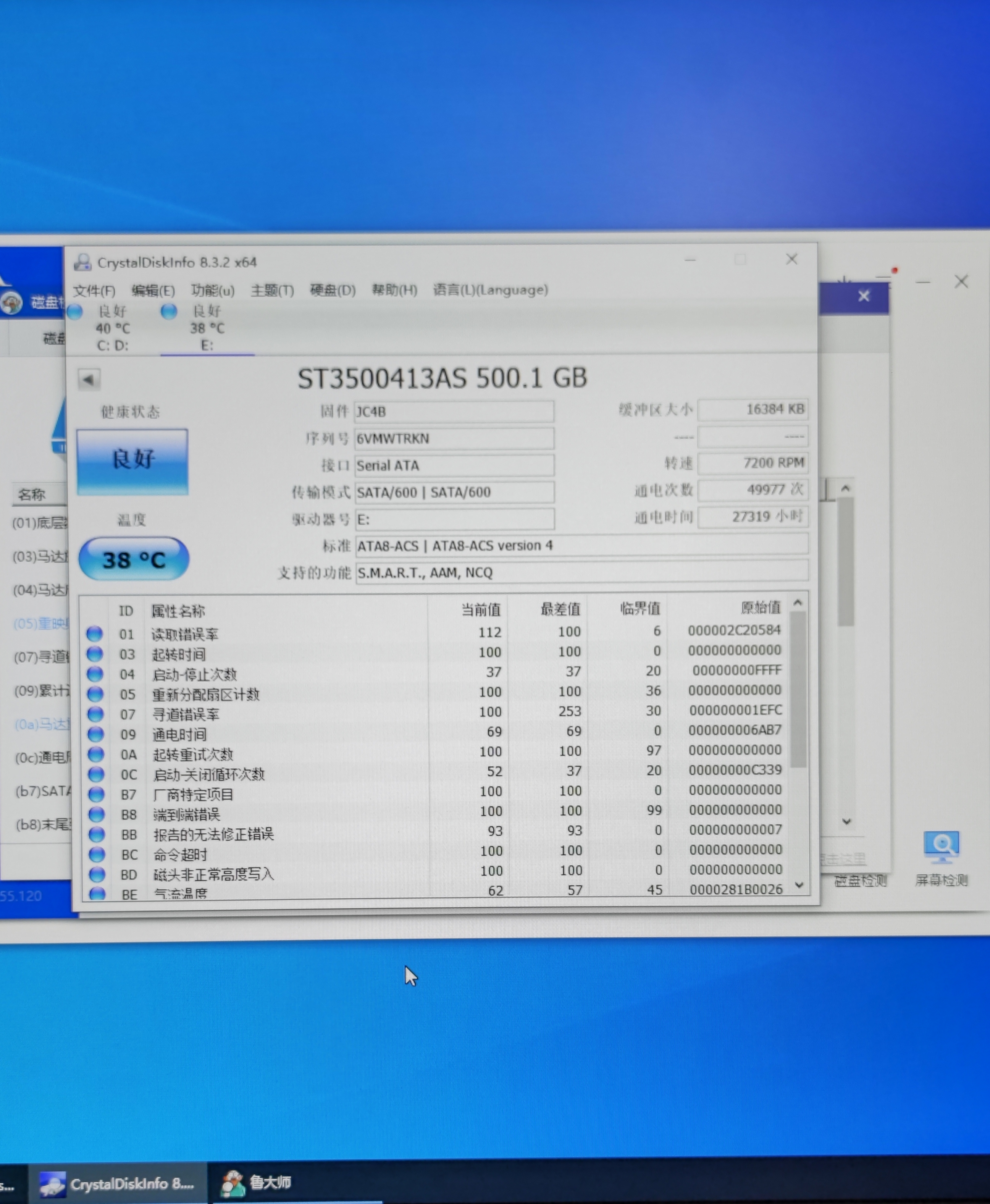Click the raw value 000000001EFC
Viewport: 990px width, 1204px height.
click(x=735, y=710)
